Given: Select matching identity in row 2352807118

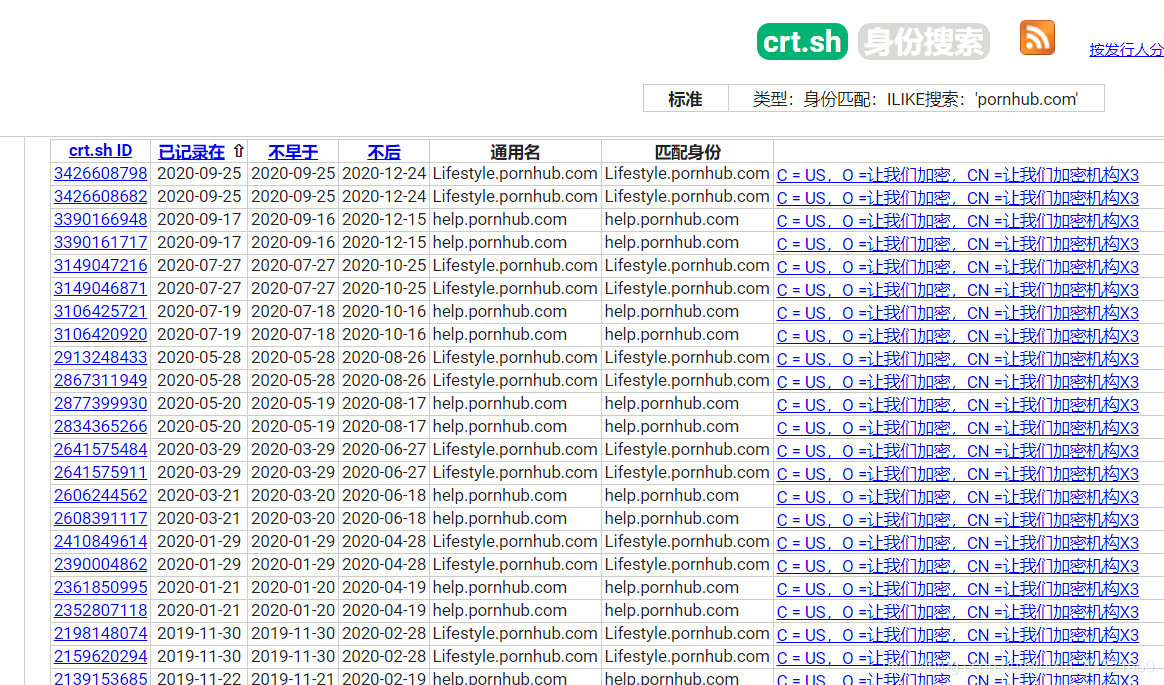Looking at the screenshot, I should [x=672, y=611].
